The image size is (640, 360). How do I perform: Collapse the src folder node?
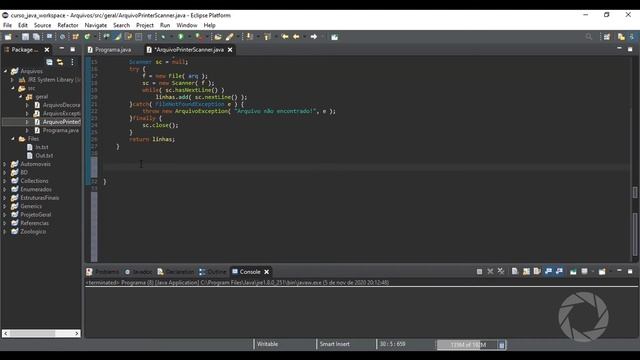[13, 88]
